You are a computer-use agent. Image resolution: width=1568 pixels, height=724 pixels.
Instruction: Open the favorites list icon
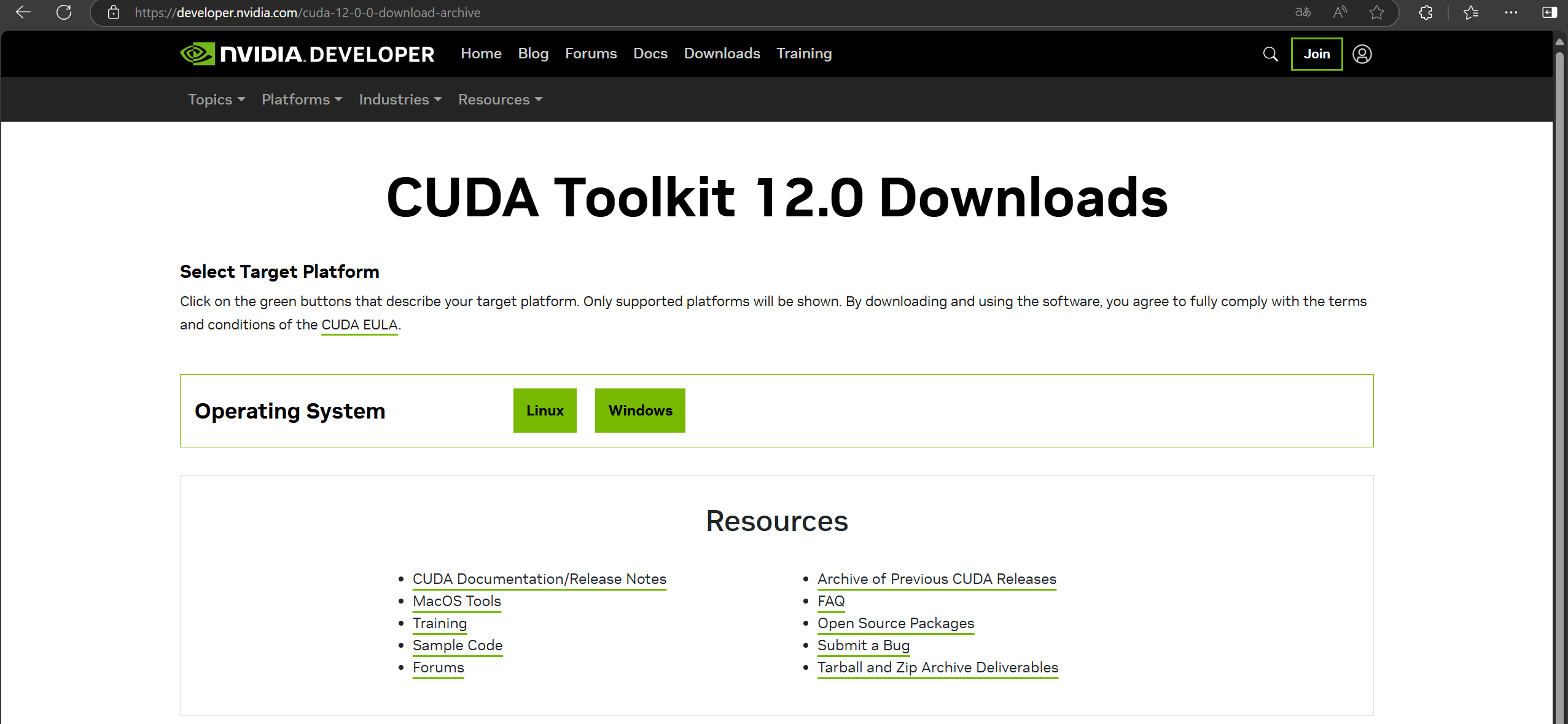[1471, 12]
